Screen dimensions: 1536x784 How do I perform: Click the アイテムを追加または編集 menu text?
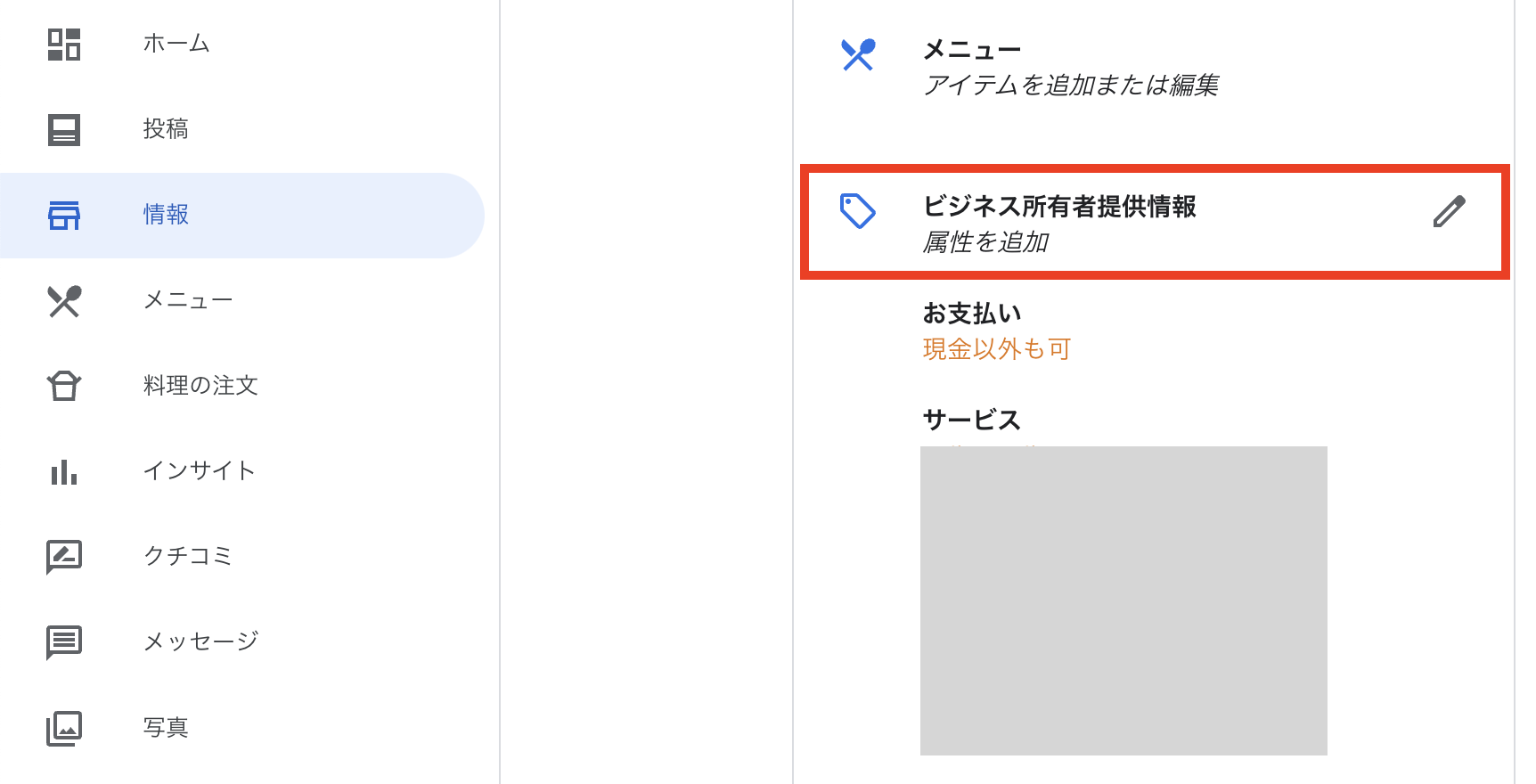point(1073,86)
